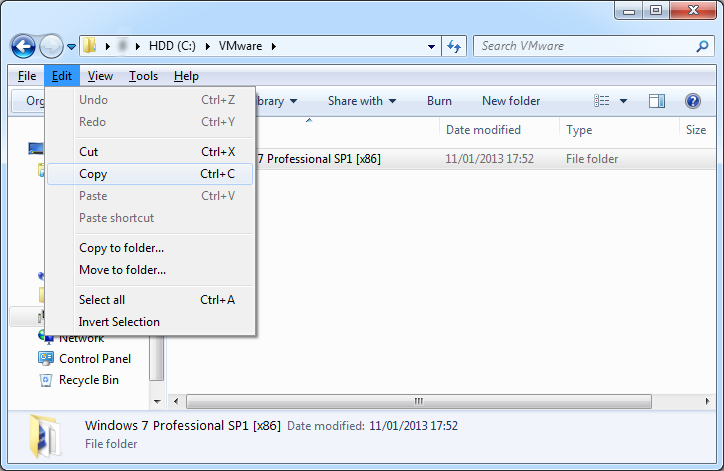The width and height of the screenshot is (724, 471).
Task: Click the Change your view icon
Action: pos(602,101)
